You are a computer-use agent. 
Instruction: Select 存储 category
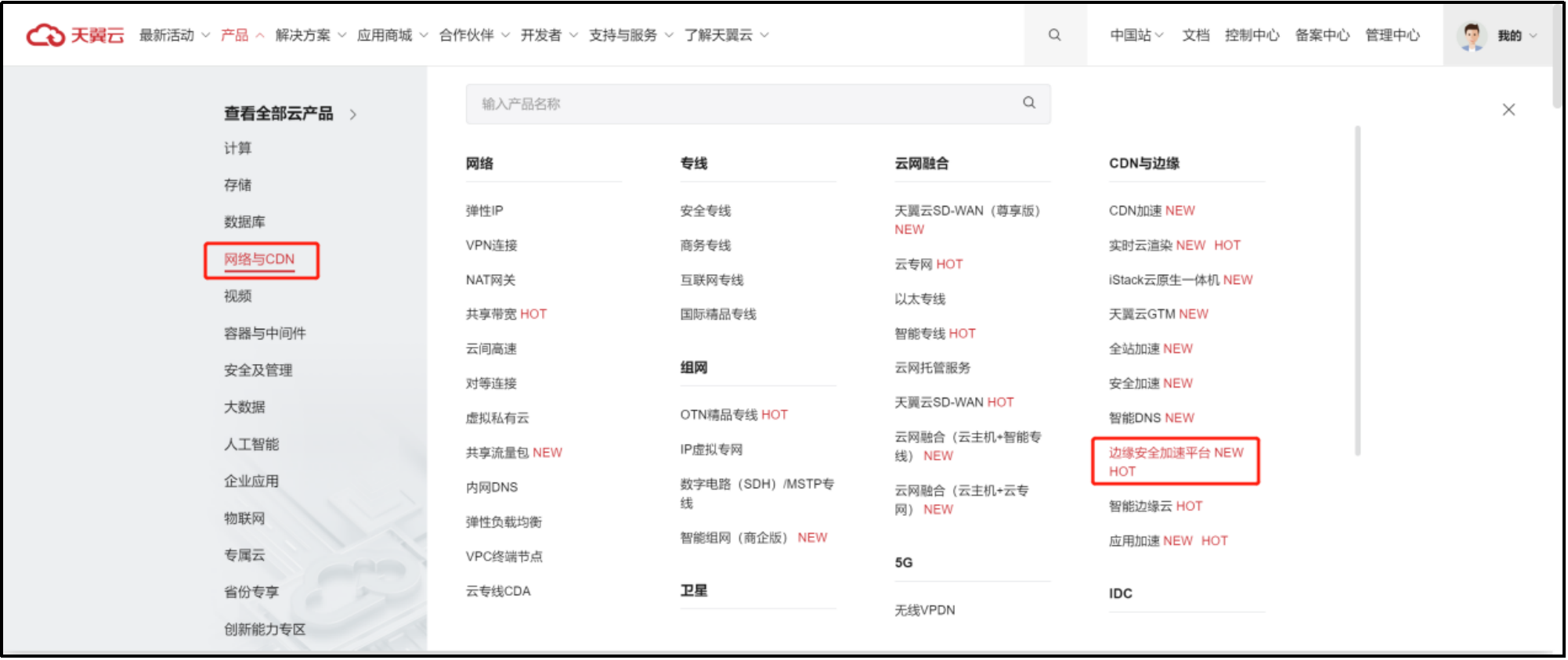(x=238, y=185)
